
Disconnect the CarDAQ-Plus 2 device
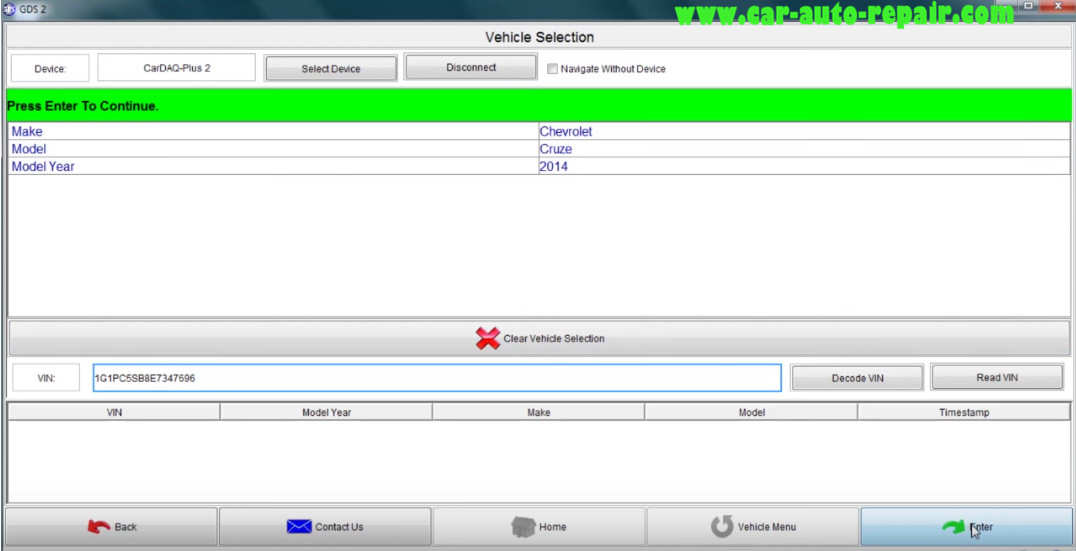[471, 67]
